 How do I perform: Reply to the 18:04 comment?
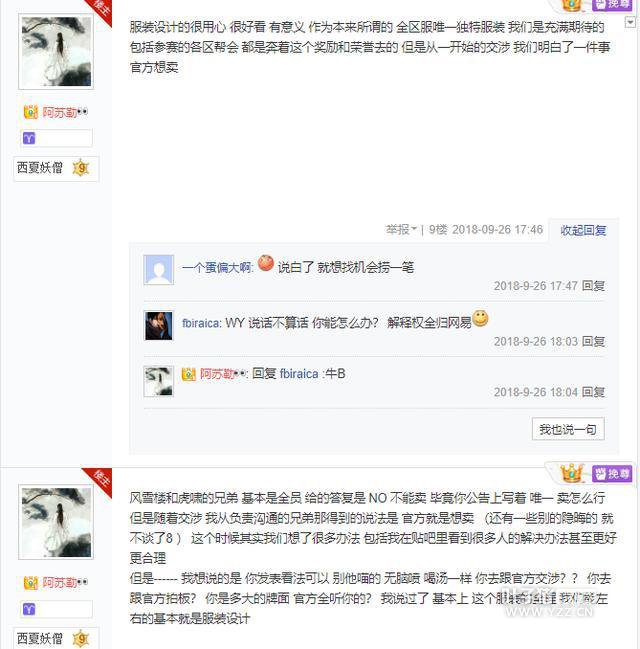pyautogui.click(x=593, y=392)
